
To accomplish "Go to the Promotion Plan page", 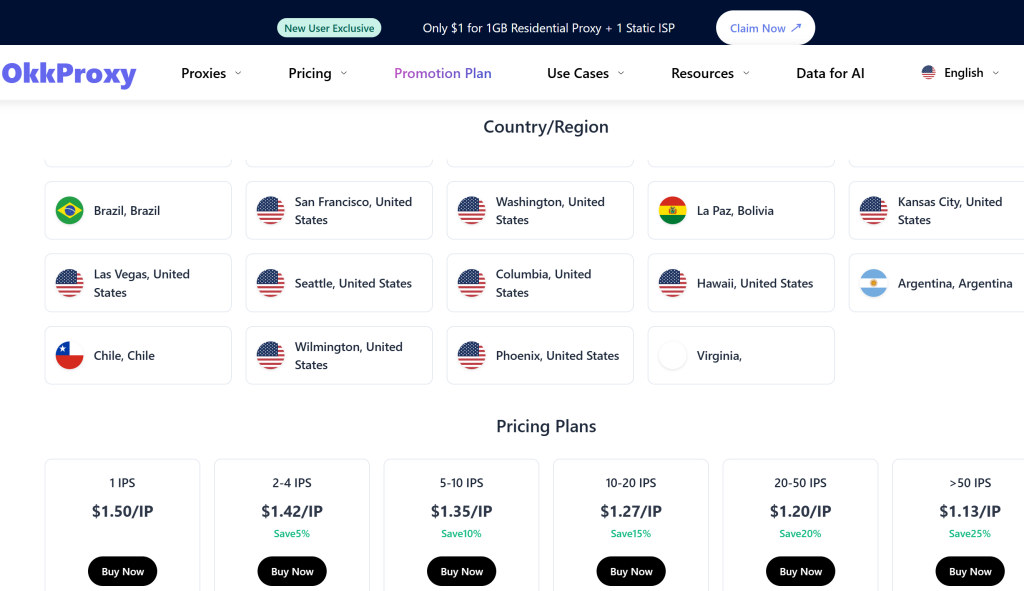I will (x=442, y=73).
